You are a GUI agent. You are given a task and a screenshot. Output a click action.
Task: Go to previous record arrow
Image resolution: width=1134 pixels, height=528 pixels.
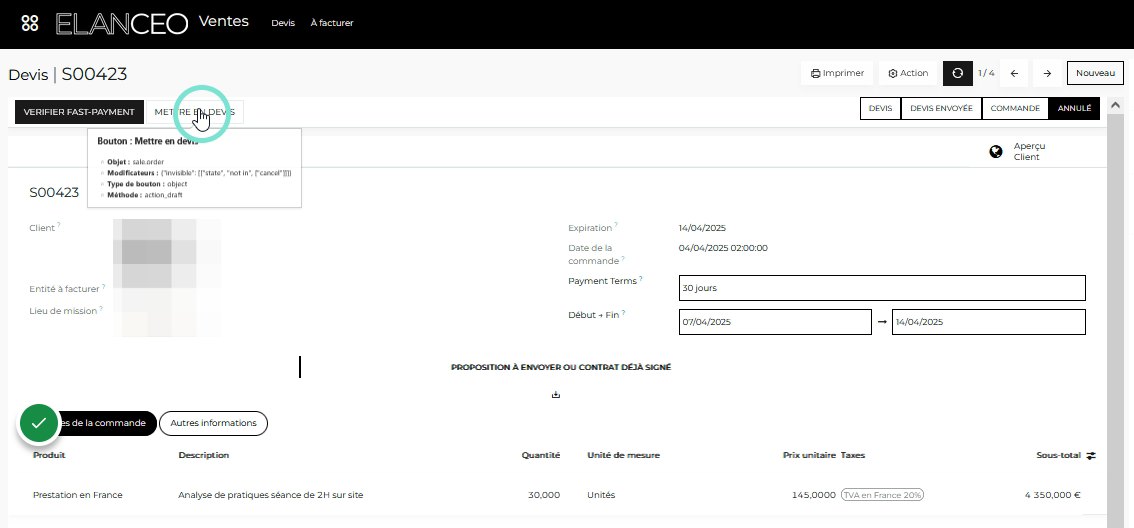(x=1015, y=73)
